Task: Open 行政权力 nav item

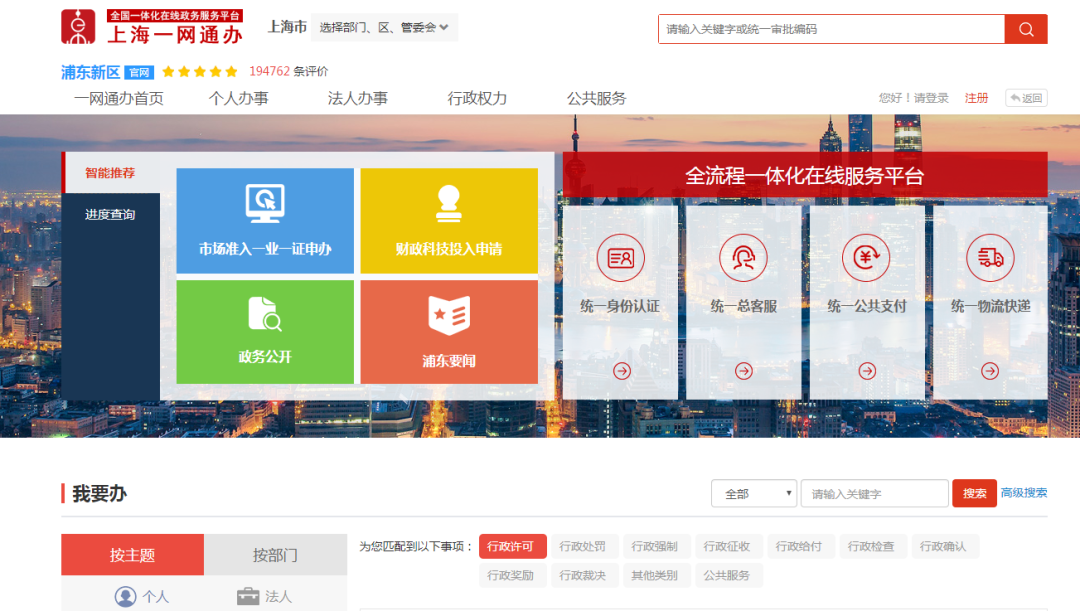Action: coord(477,99)
